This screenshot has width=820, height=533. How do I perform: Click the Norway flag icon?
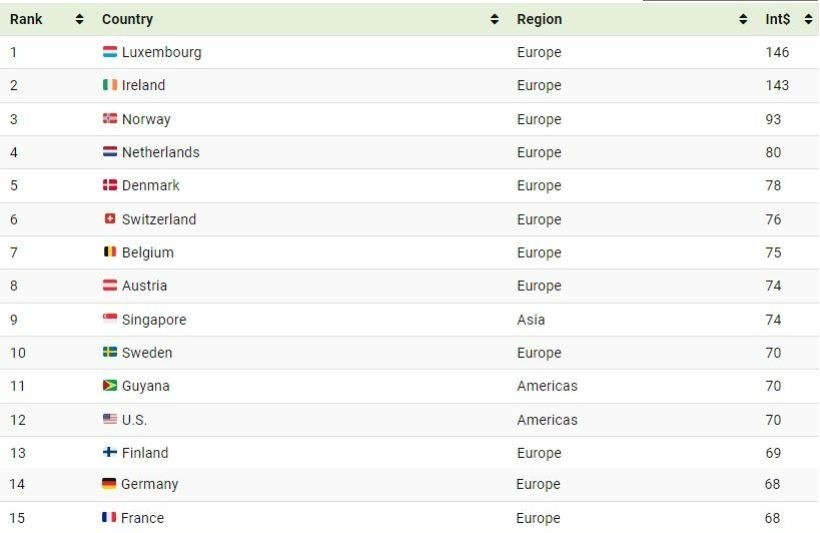110,119
